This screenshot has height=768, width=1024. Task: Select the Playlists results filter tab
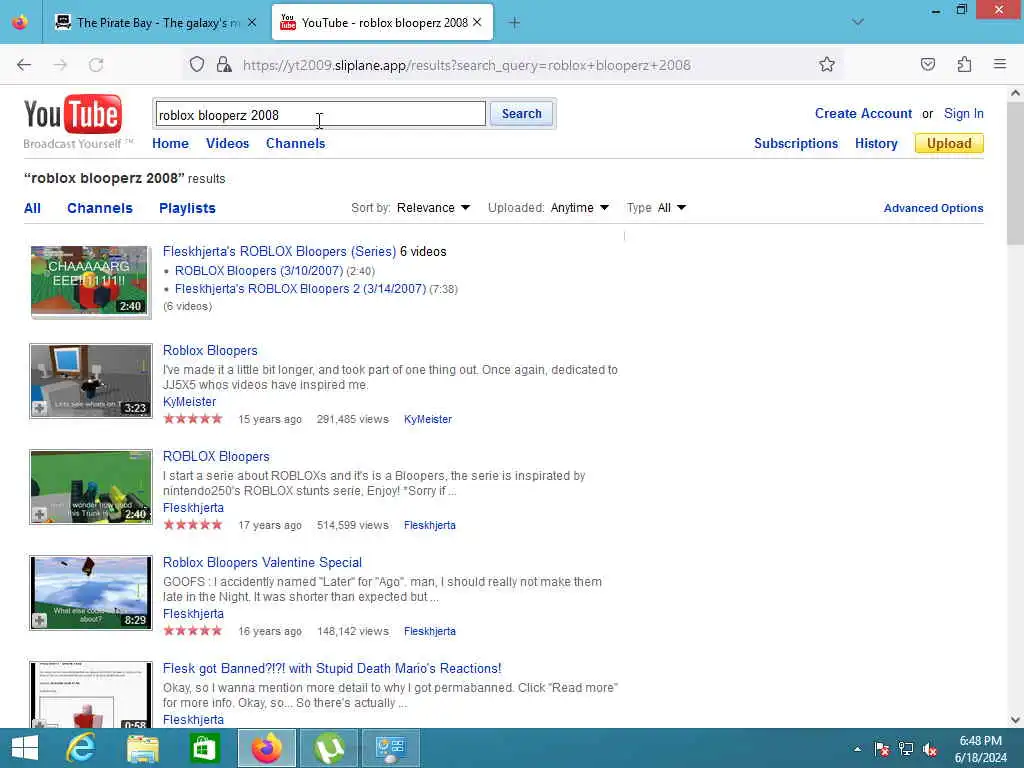(x=187, y=208)
